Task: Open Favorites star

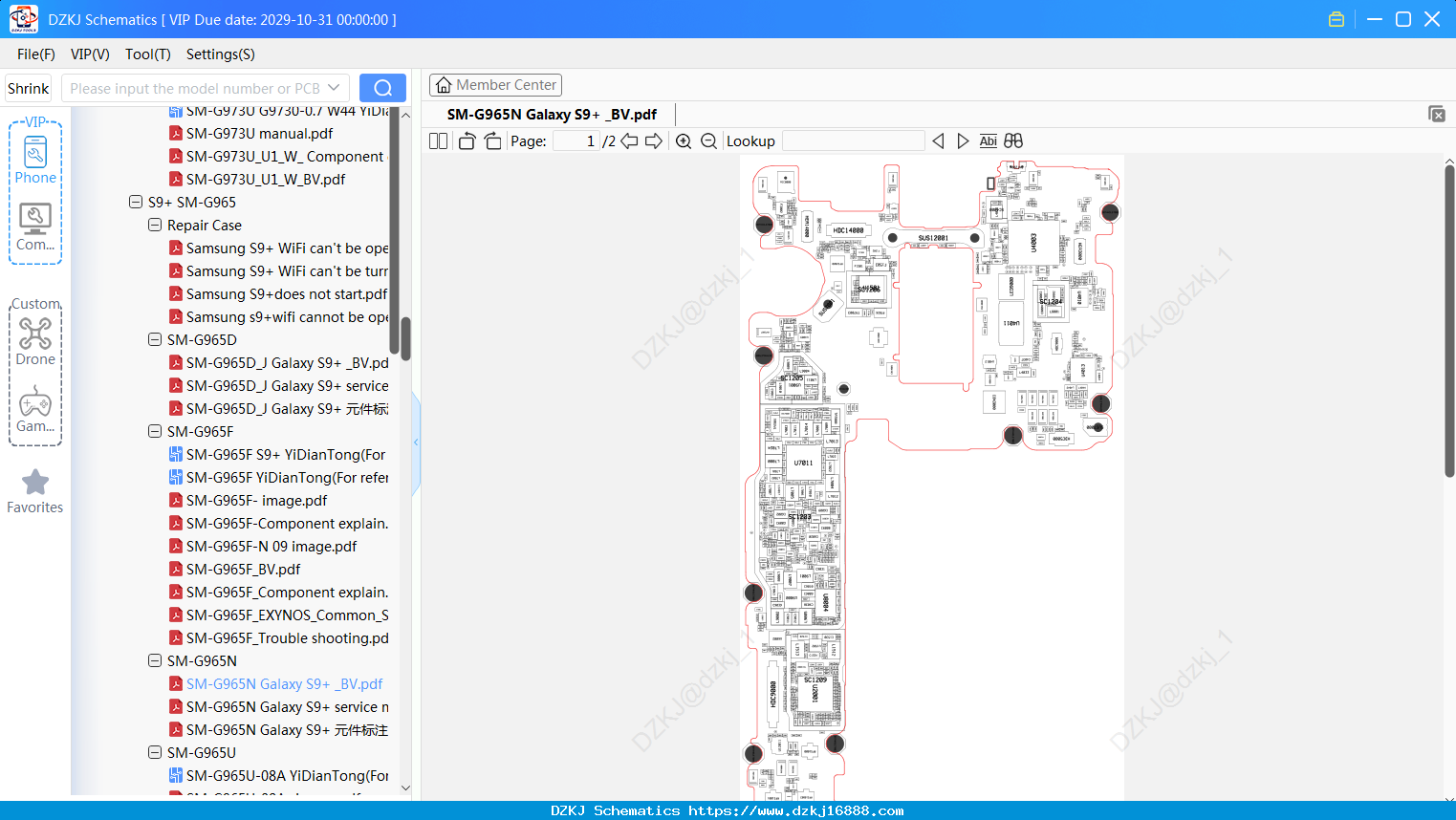Action: (35, 491)
